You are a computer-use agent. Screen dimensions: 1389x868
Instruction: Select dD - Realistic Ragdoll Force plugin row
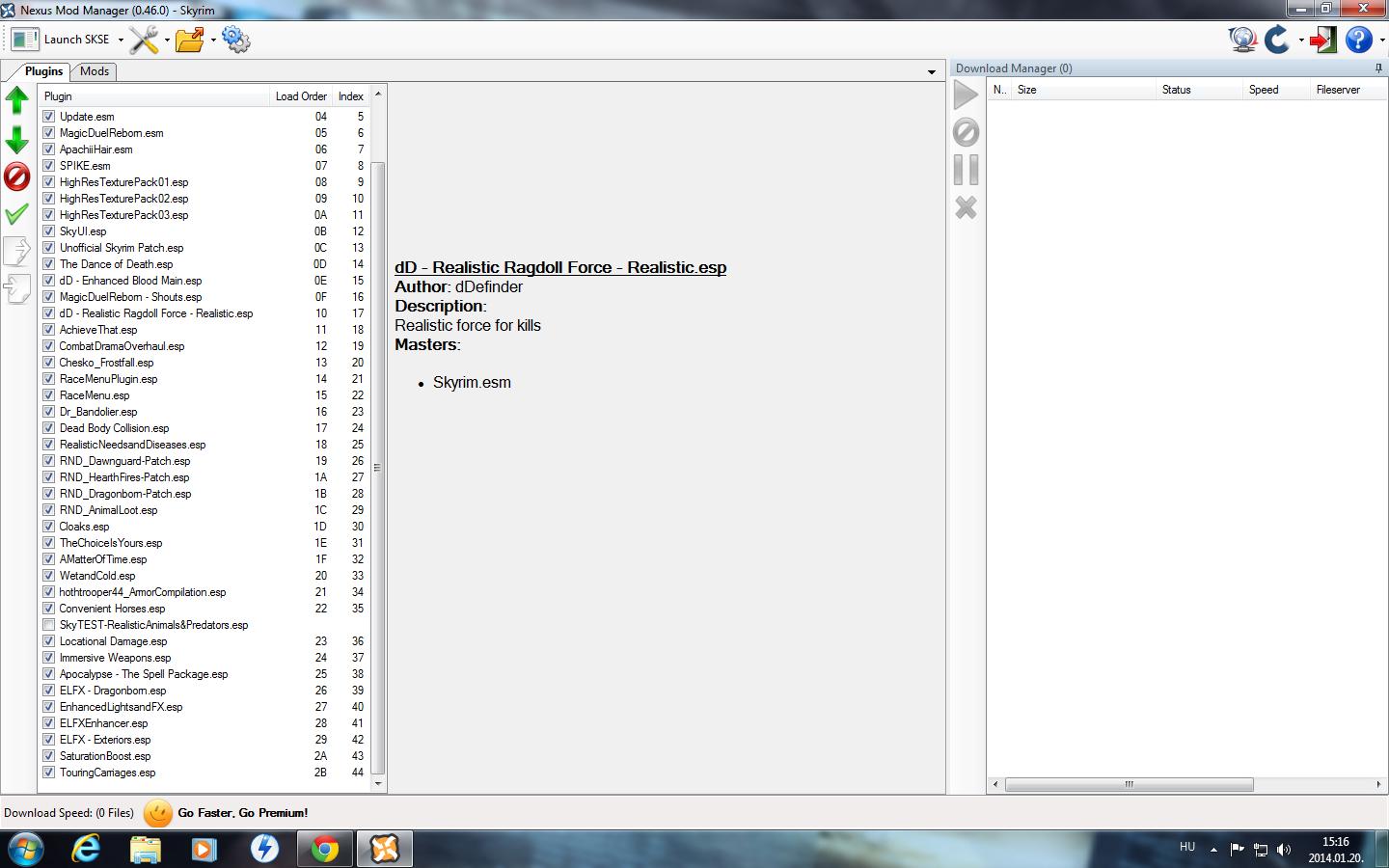pyautogui.click(x=204, y=313)
